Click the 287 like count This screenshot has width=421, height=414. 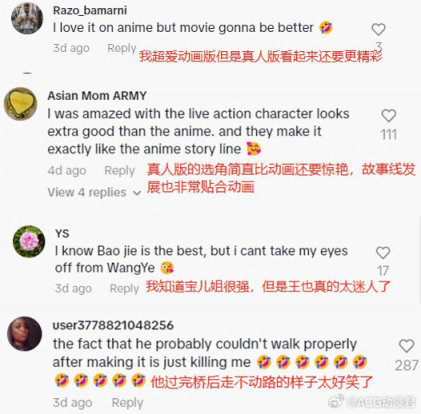coord(406,366)
